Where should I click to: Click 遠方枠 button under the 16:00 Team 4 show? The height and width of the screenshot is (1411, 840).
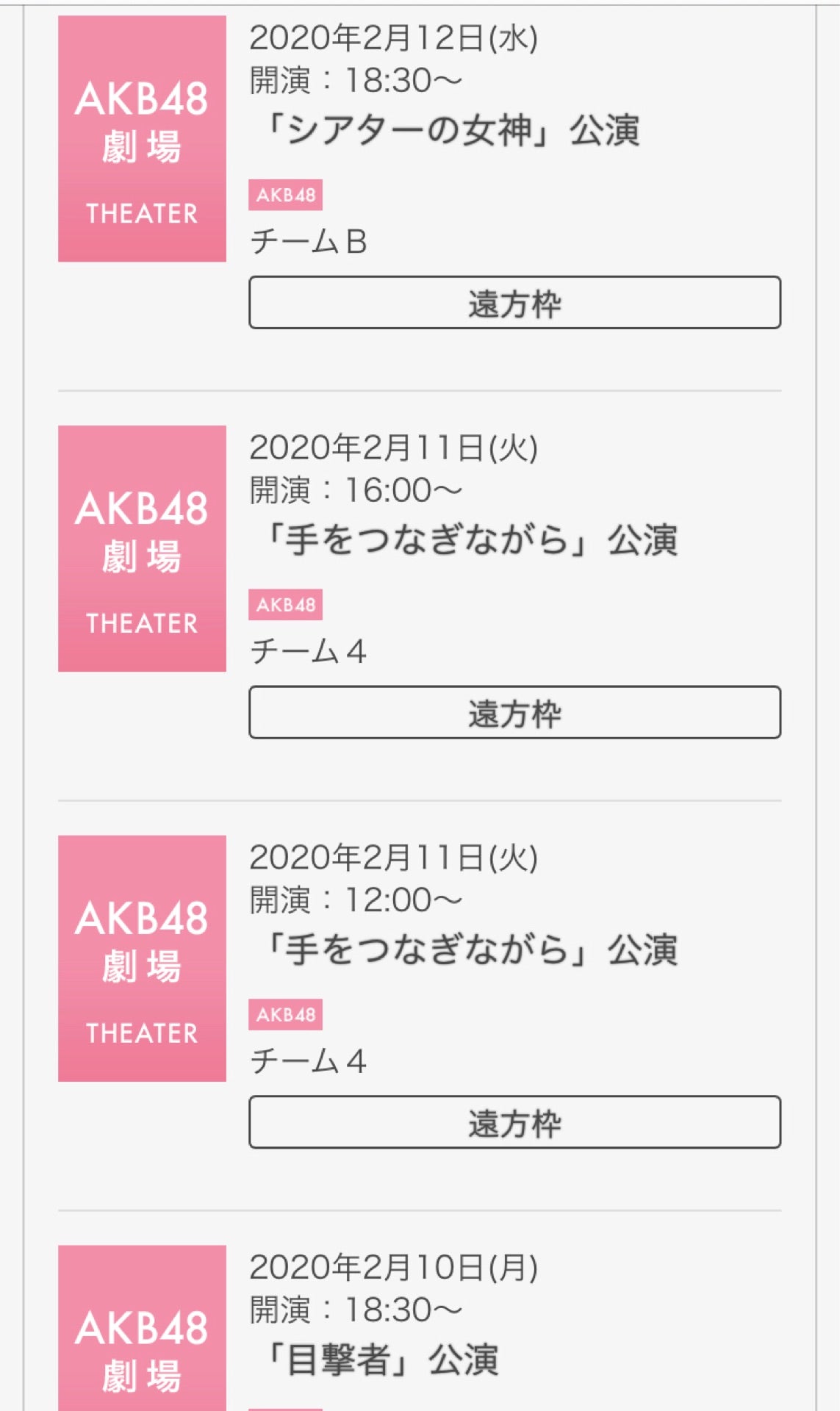[514, 713]
